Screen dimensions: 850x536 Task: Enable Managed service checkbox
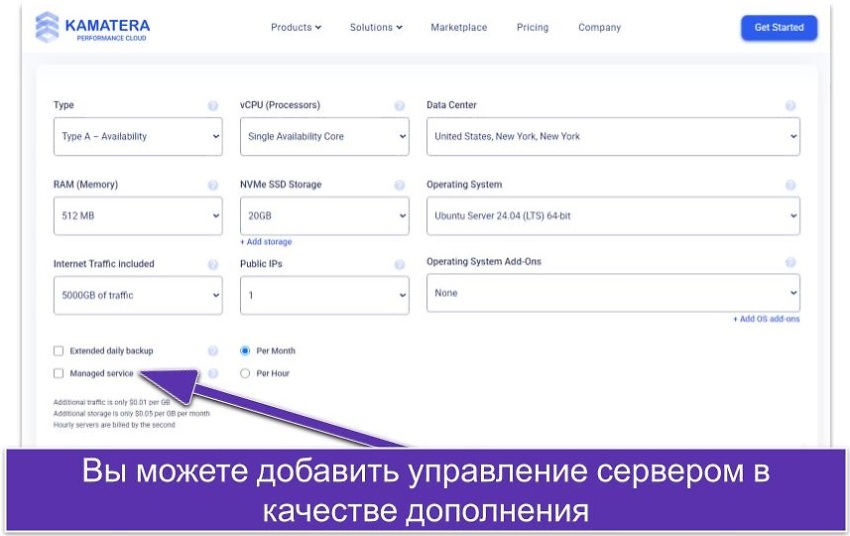pyautogui.click(x=59, y=373)
